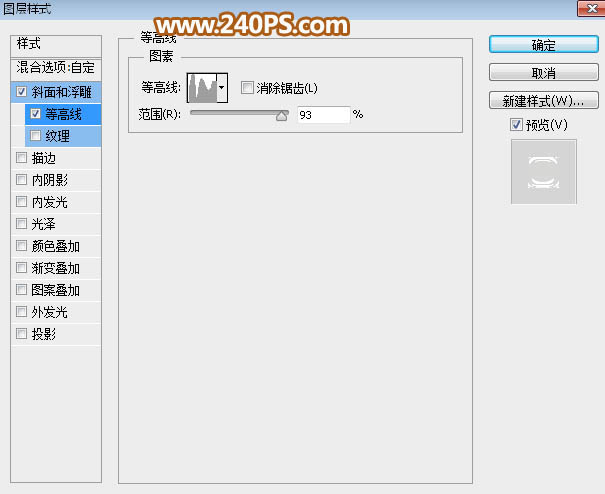Image resolution: width=605 pixels, height=494 pixels.
Task: Enable the 内阴影 checkbox
Action: 21,180
